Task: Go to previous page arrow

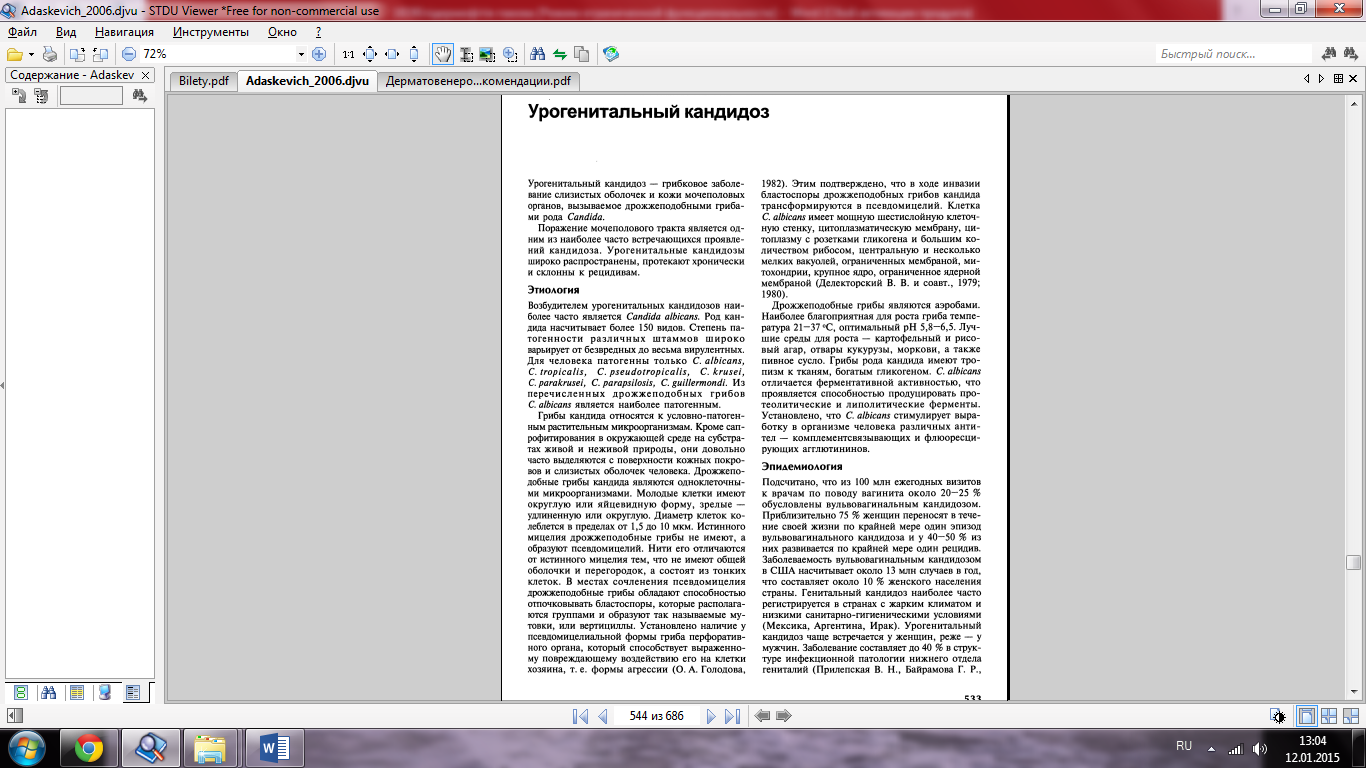Action: click(x=602, y=716)
